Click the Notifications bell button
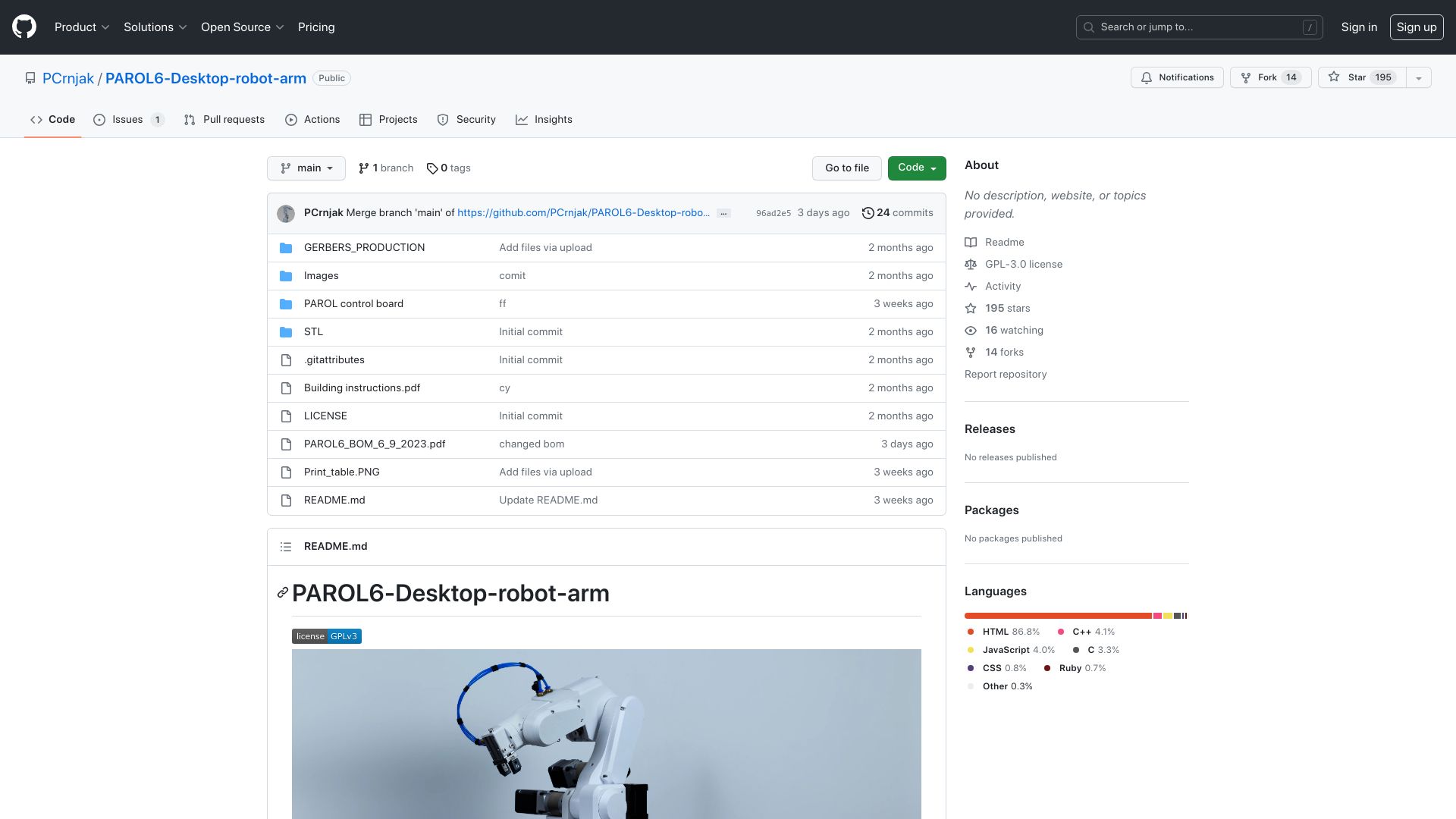The height and width of the screenshot is (819, 1456). point(1177,77)
